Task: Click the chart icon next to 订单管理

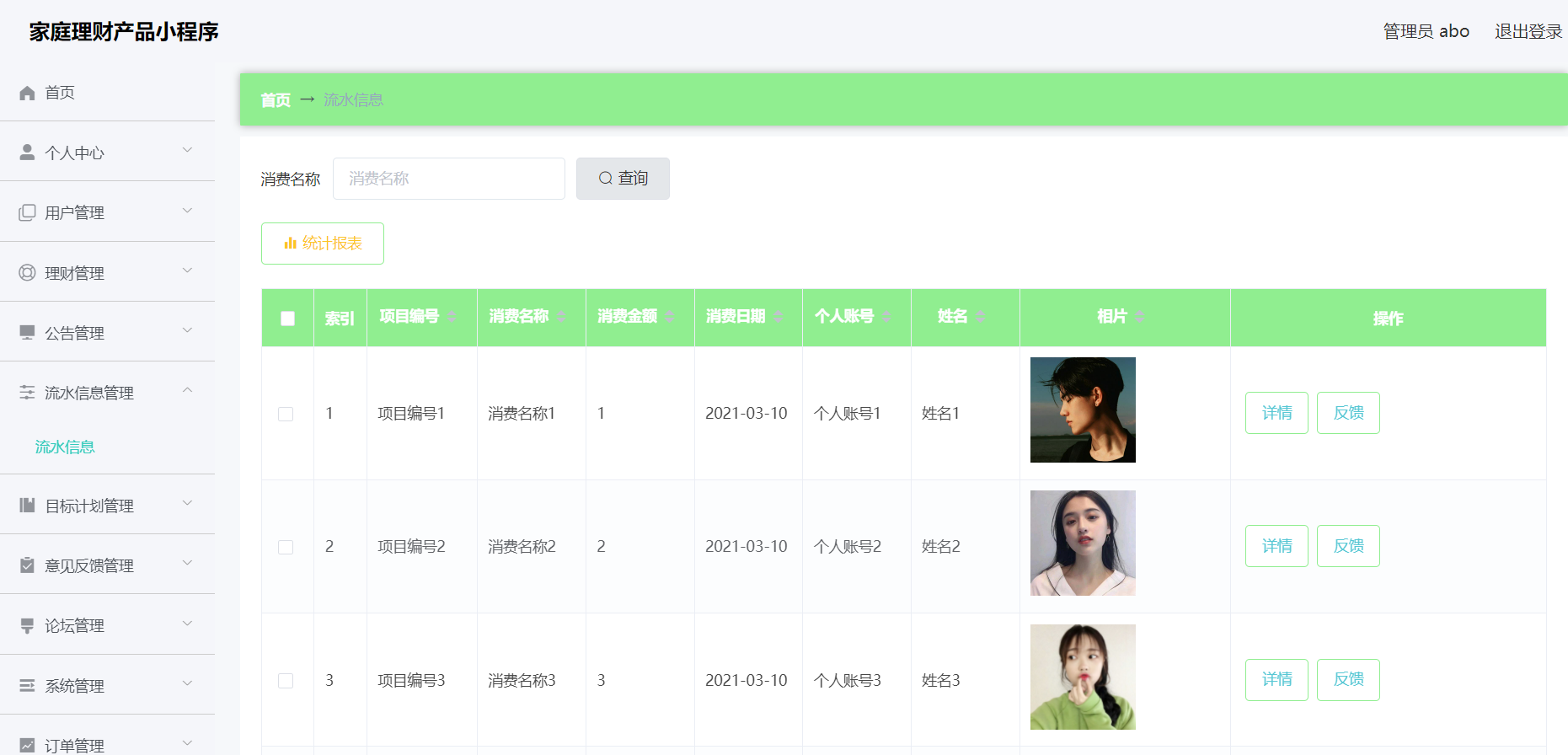Action: coord(27,746)
